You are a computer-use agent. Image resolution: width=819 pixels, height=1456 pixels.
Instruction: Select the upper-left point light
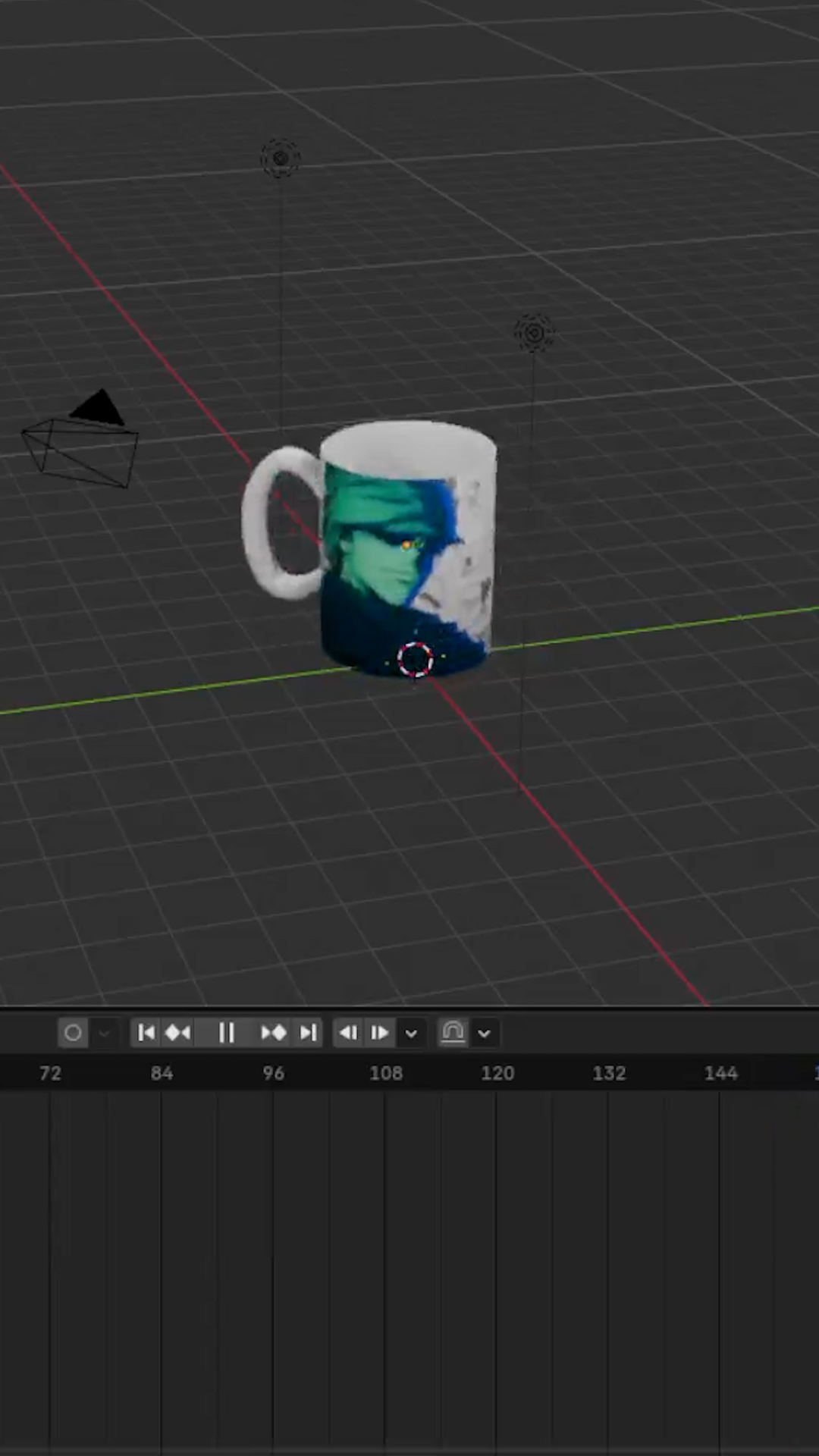[281, 158]
